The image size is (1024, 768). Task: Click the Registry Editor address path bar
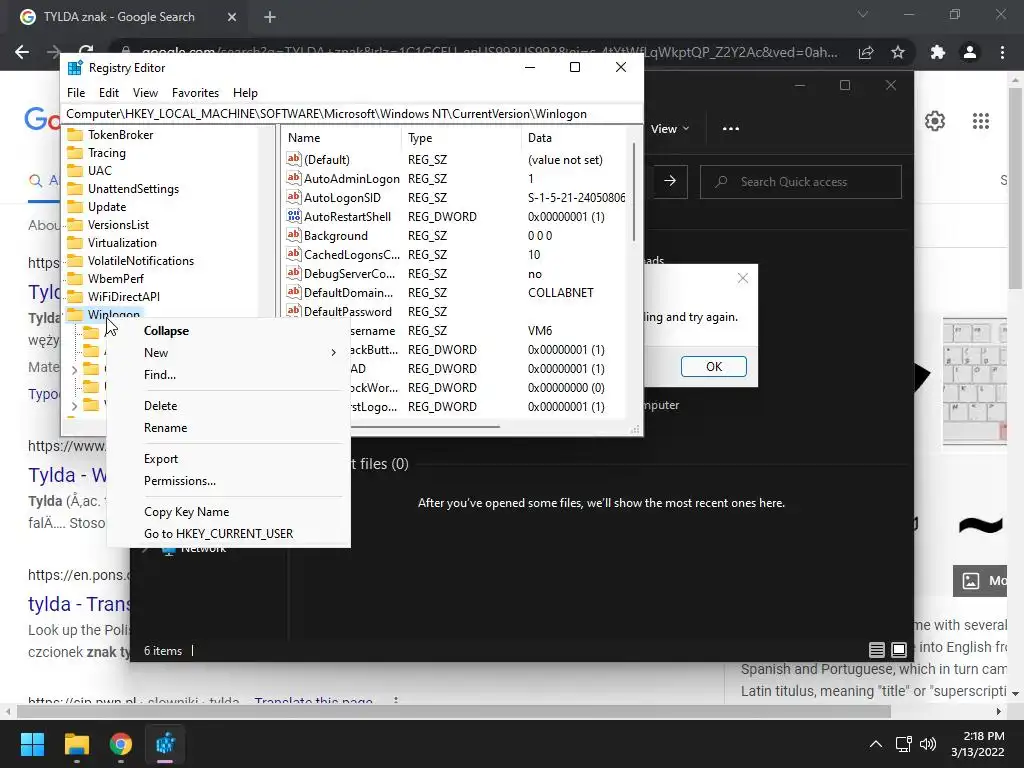tap(352, 114)
